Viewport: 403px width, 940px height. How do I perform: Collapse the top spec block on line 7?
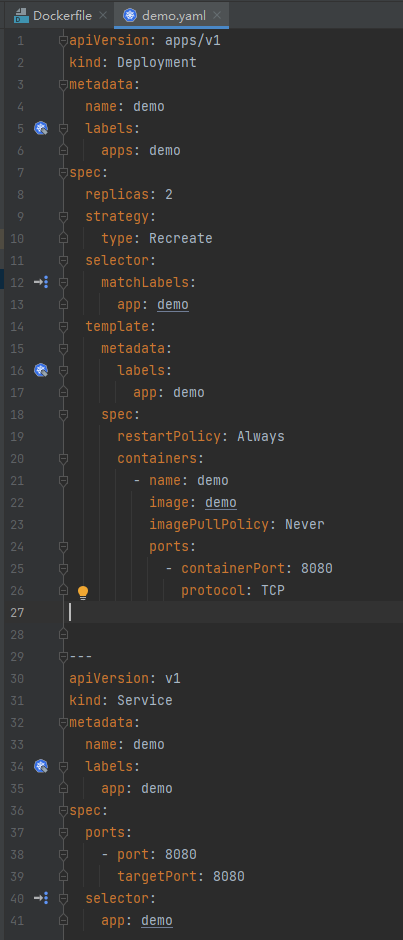point(63,173)
